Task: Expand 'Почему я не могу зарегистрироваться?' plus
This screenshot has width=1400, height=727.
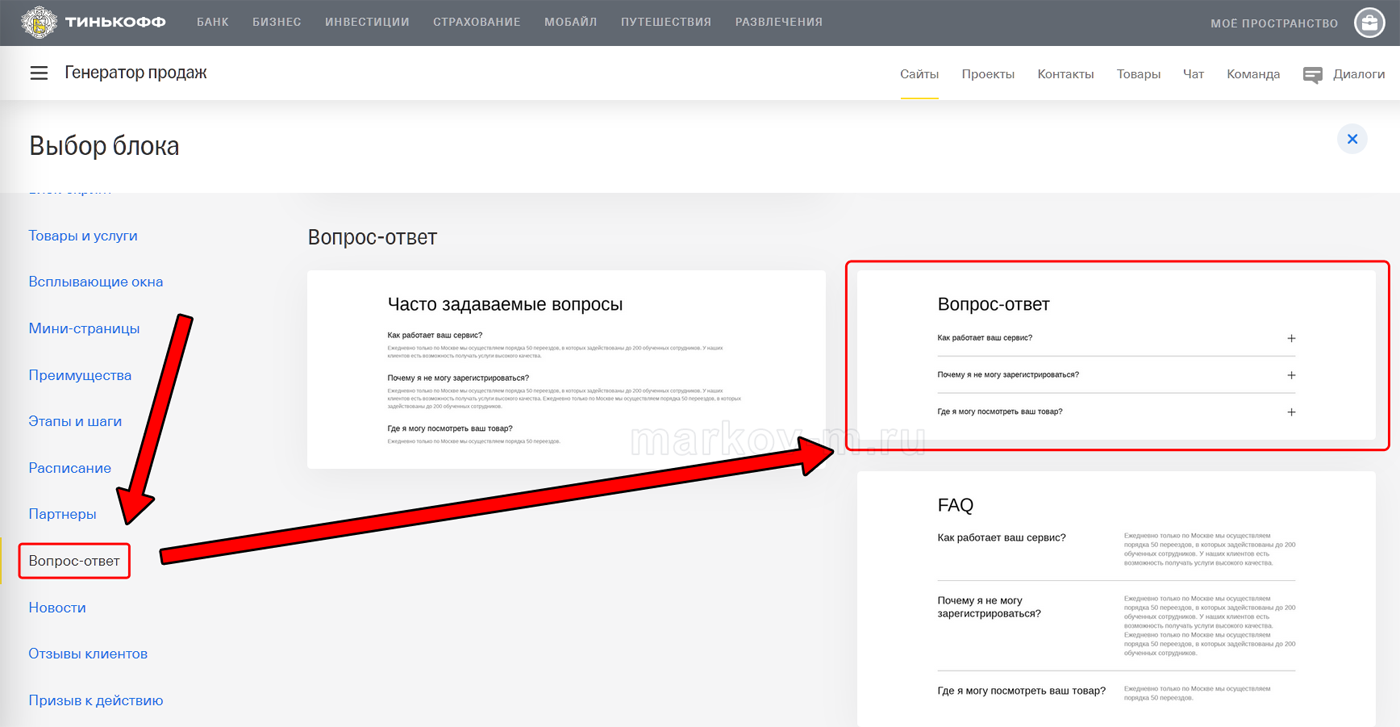Action: coord(1291,375)
